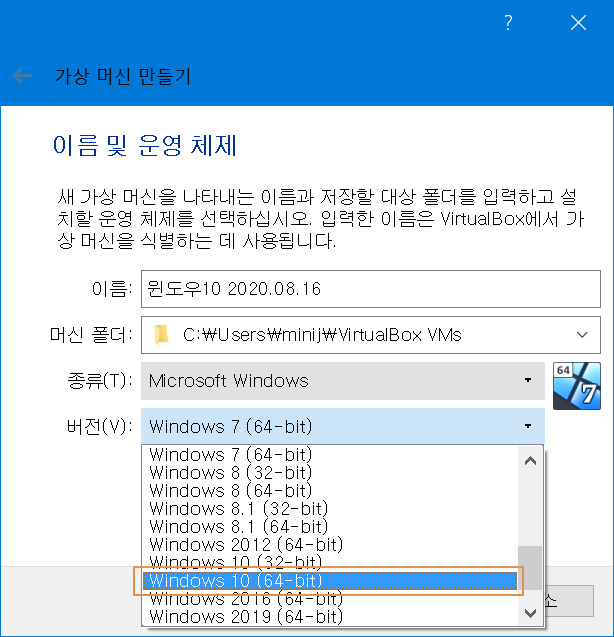Screen dimensions: 614x637
Task: Click the list scrollbar down arrow
Action: click(530, 613)
